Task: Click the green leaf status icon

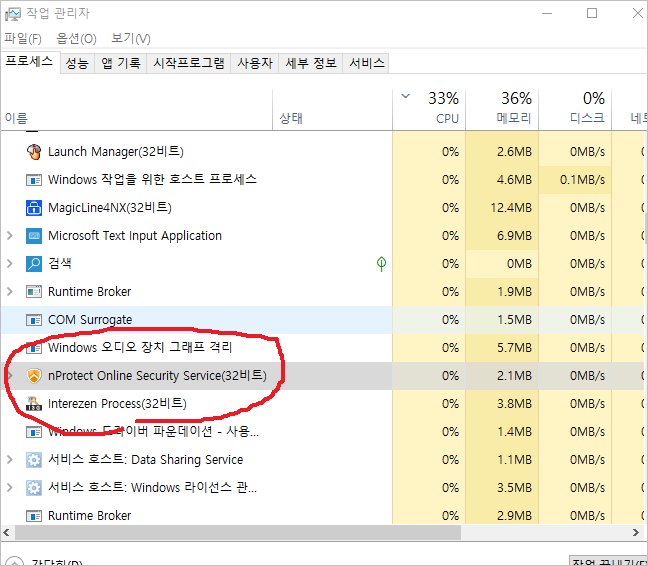Action: click(381, 264)
